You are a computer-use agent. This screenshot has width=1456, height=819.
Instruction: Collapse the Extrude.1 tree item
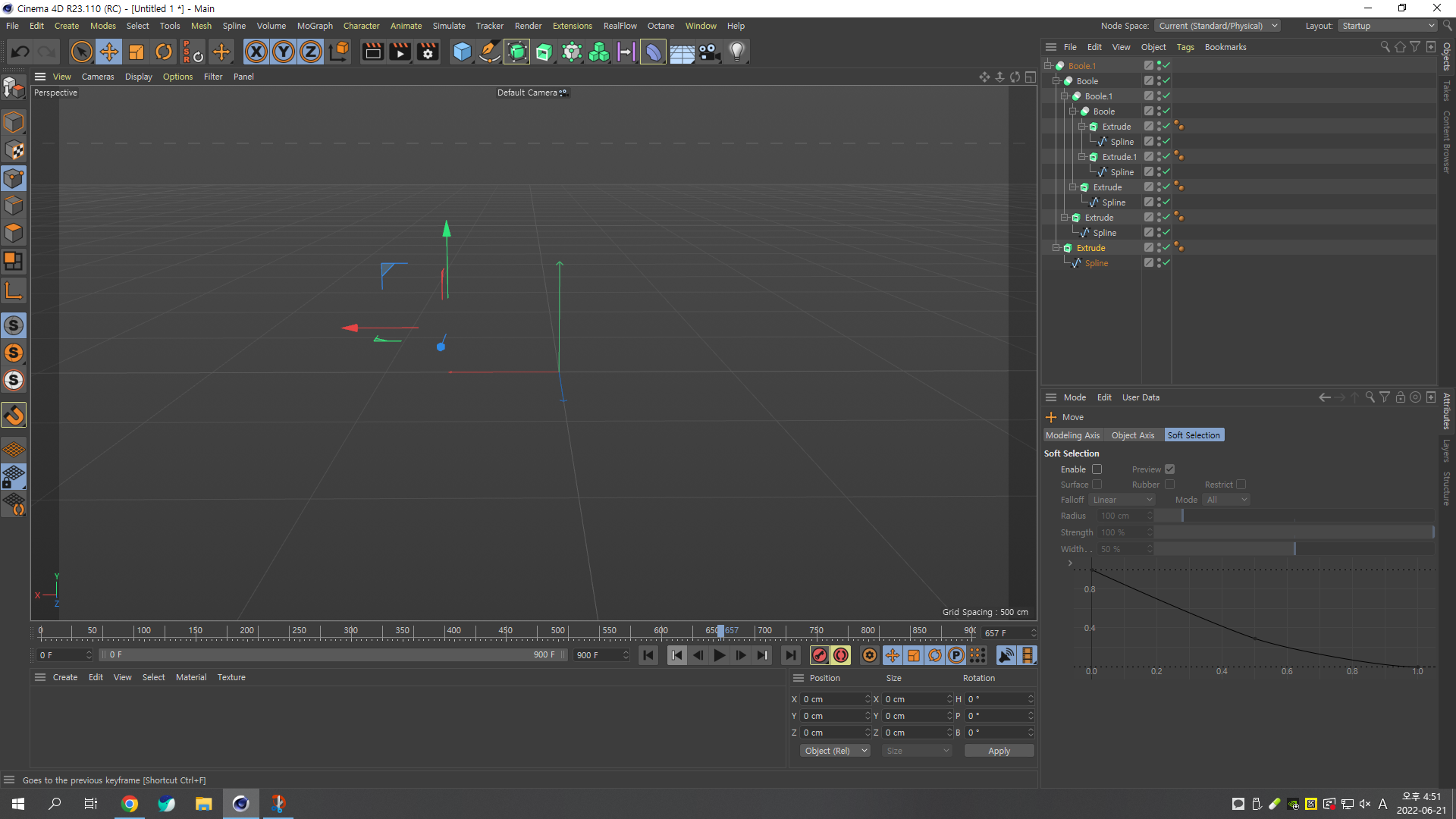[x=1081, y=157]
